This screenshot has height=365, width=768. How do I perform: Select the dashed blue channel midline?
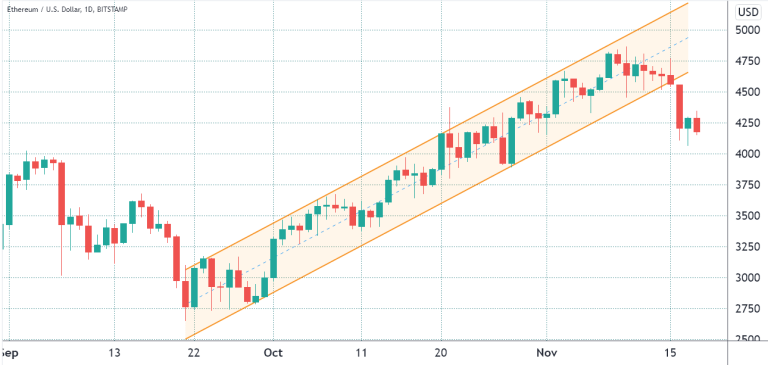coord(441,168)
